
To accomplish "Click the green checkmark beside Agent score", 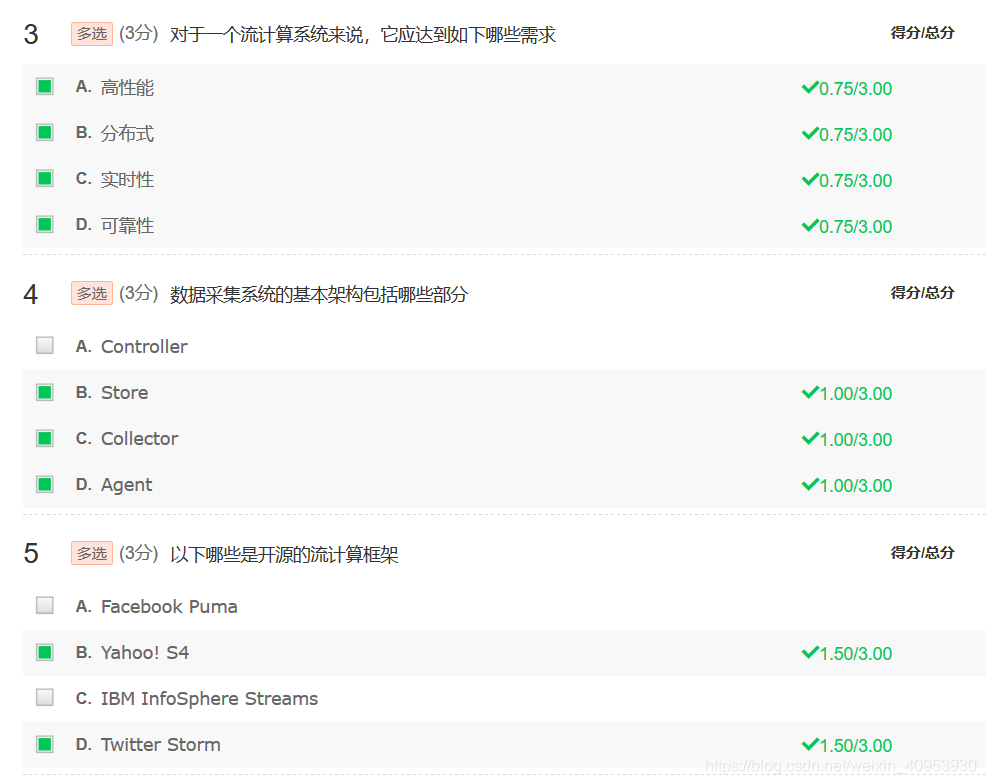I will (x=810, y=484).
